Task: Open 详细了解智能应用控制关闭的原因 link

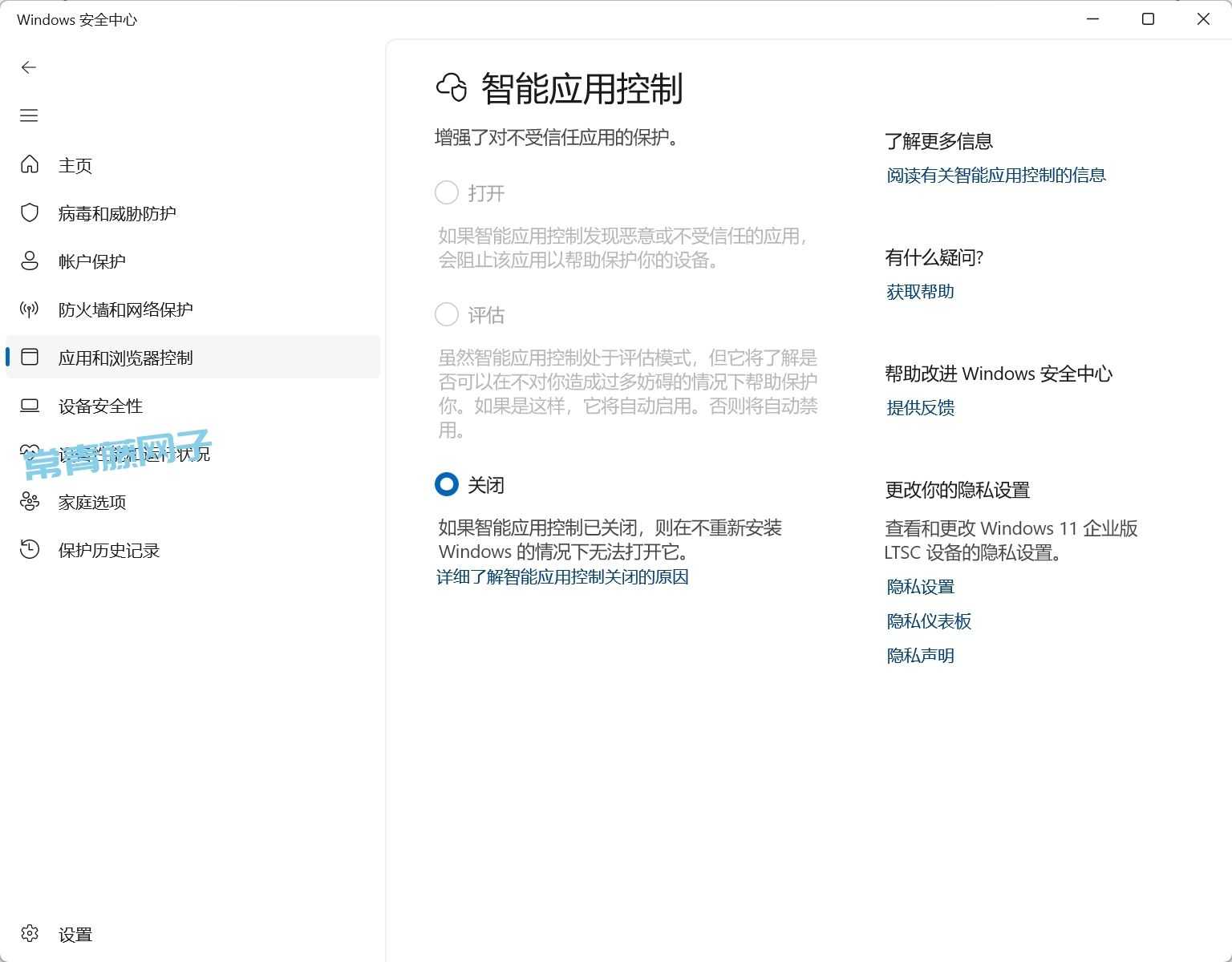Action: pyautogui.click(x=562, y=577)
